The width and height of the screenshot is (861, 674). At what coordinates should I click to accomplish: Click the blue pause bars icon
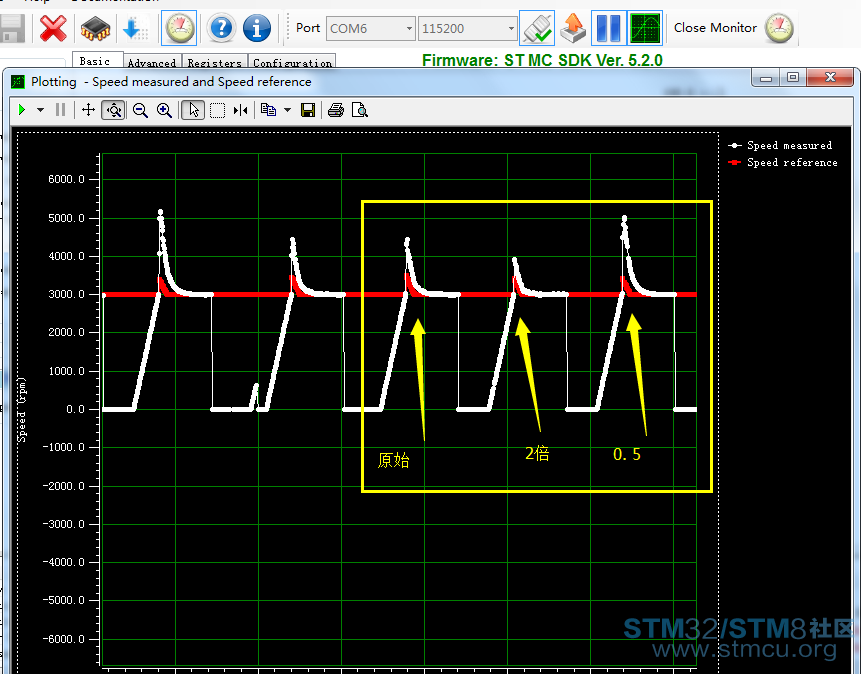coord(608,28)
